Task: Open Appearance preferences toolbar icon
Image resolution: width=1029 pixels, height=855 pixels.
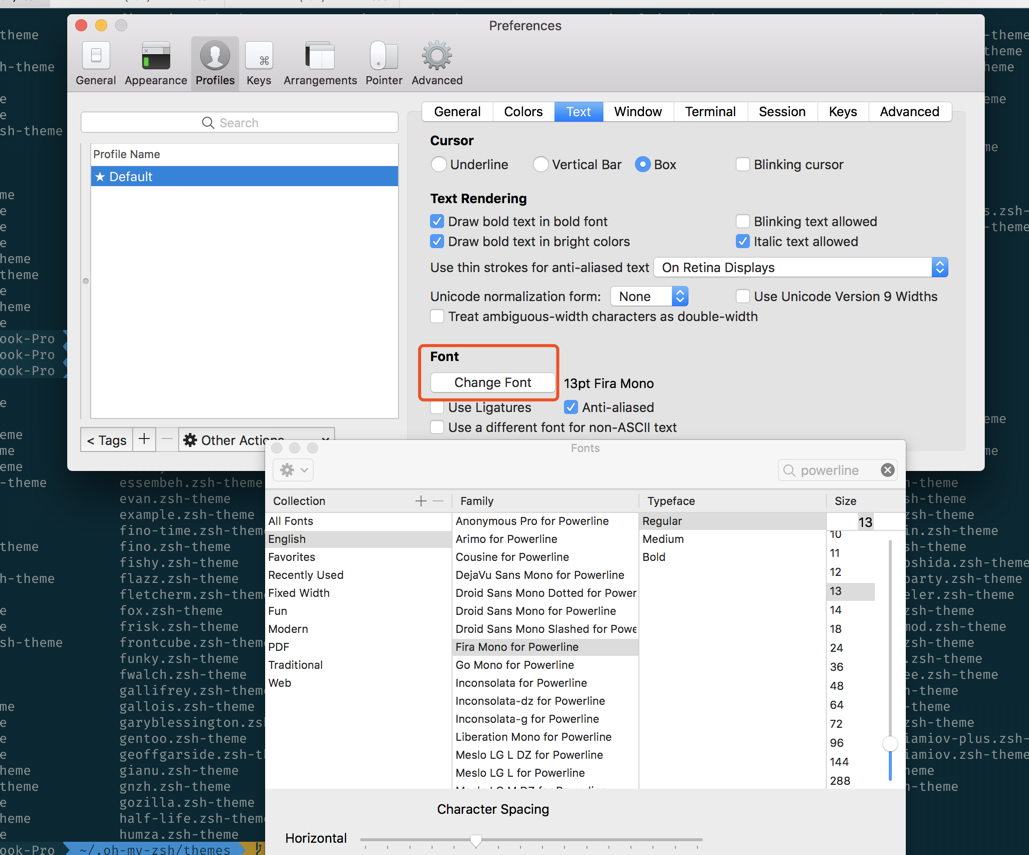Action: [x=156, y=63]
